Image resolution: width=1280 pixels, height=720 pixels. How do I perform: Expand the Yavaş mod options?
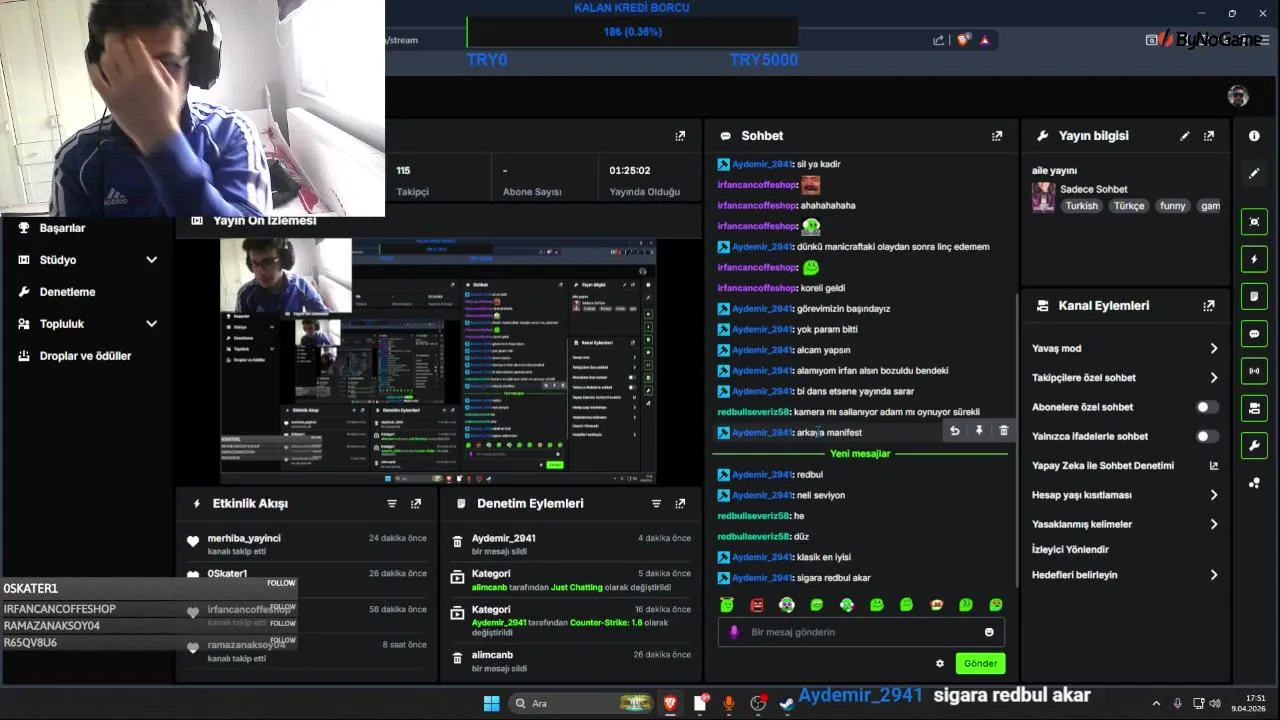pos(1213,349)
